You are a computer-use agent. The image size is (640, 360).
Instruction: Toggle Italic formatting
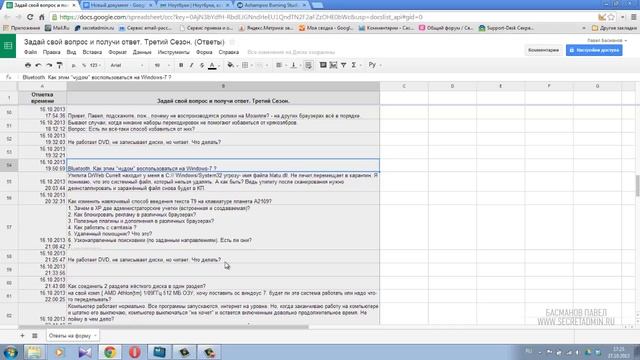coord(191,65)
